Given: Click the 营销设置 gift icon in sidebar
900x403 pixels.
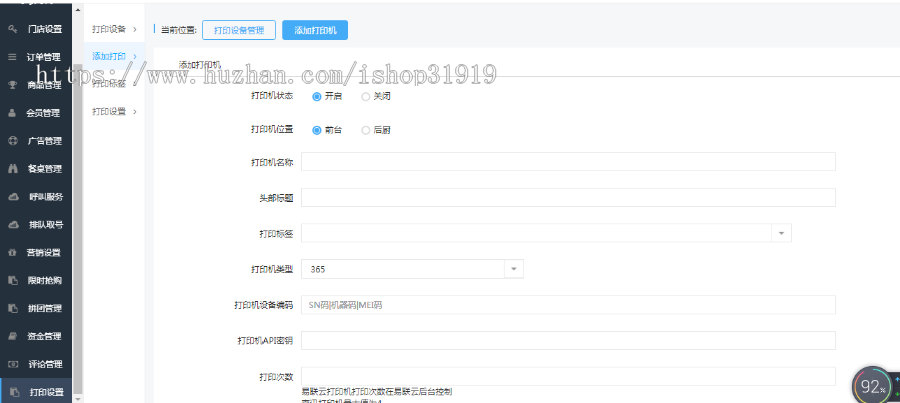Looking at the screenshot, I should click(13, 252).
